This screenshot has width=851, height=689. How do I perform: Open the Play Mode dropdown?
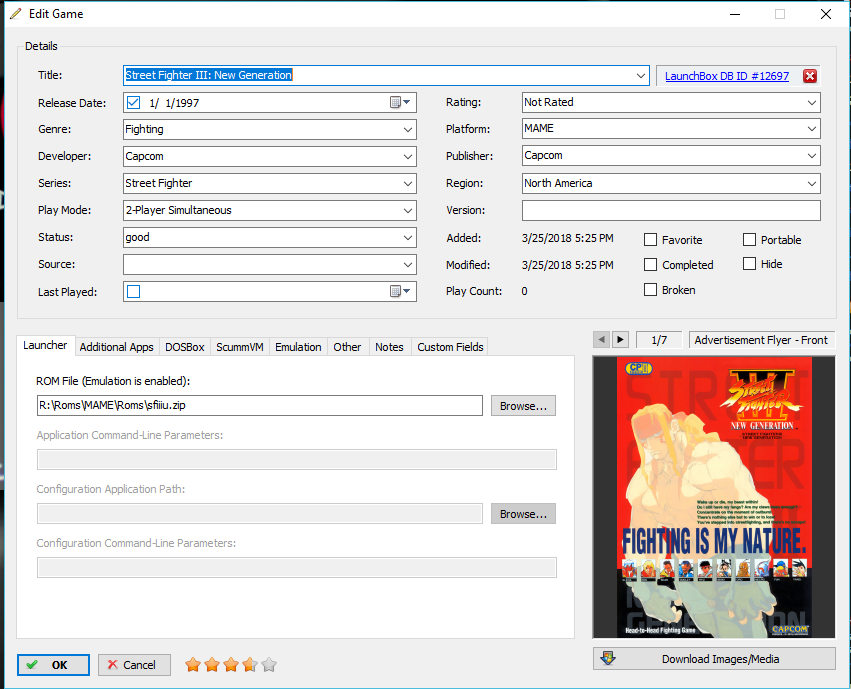coord(408,210)
